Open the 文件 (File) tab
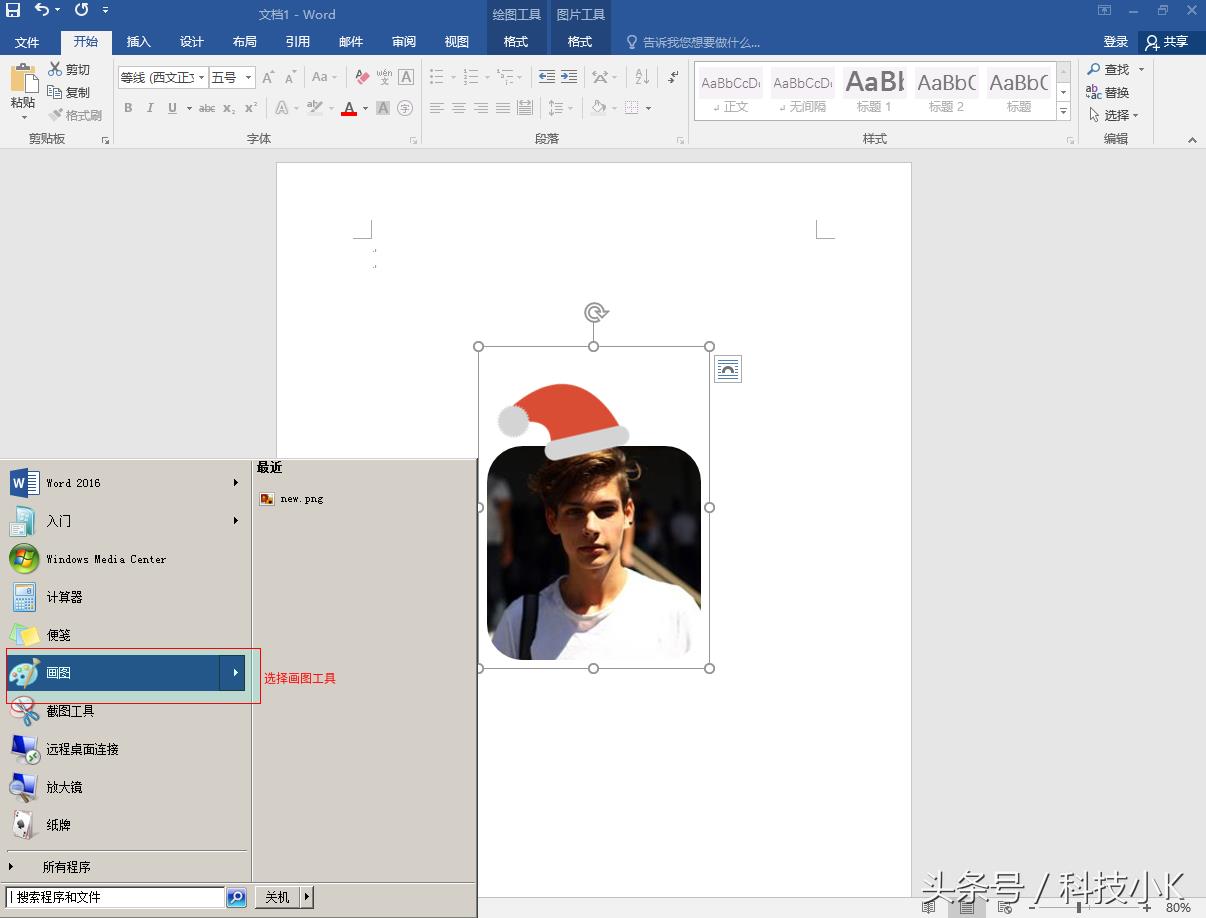1206x918 pixels. pos(27,42)
